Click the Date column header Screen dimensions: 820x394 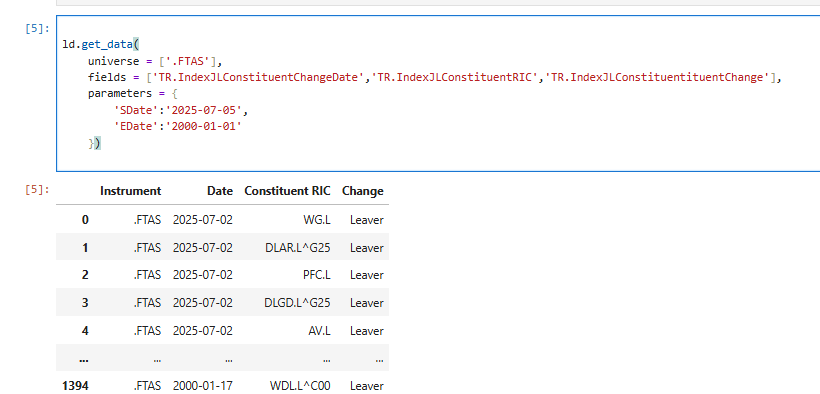[220, 191]
